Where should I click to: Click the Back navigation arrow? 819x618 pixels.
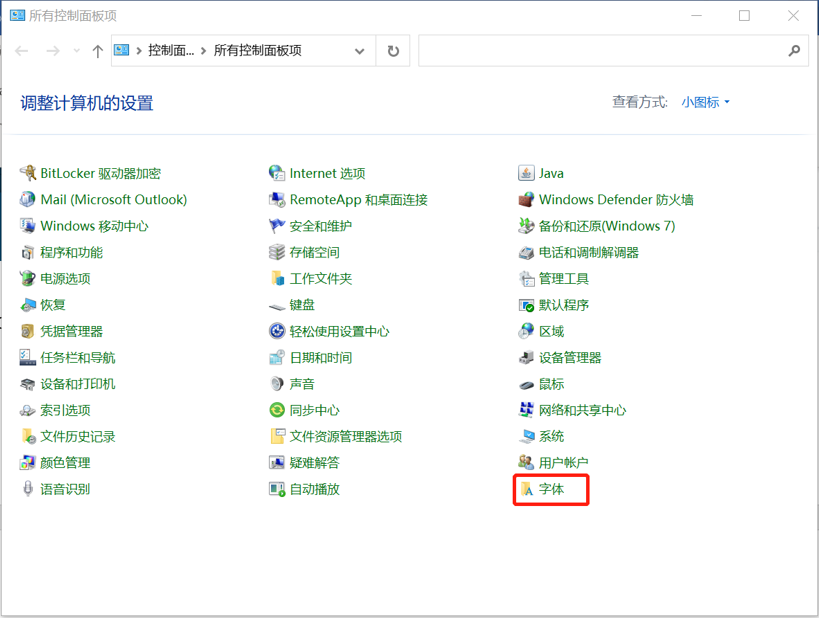coord(21,51)
